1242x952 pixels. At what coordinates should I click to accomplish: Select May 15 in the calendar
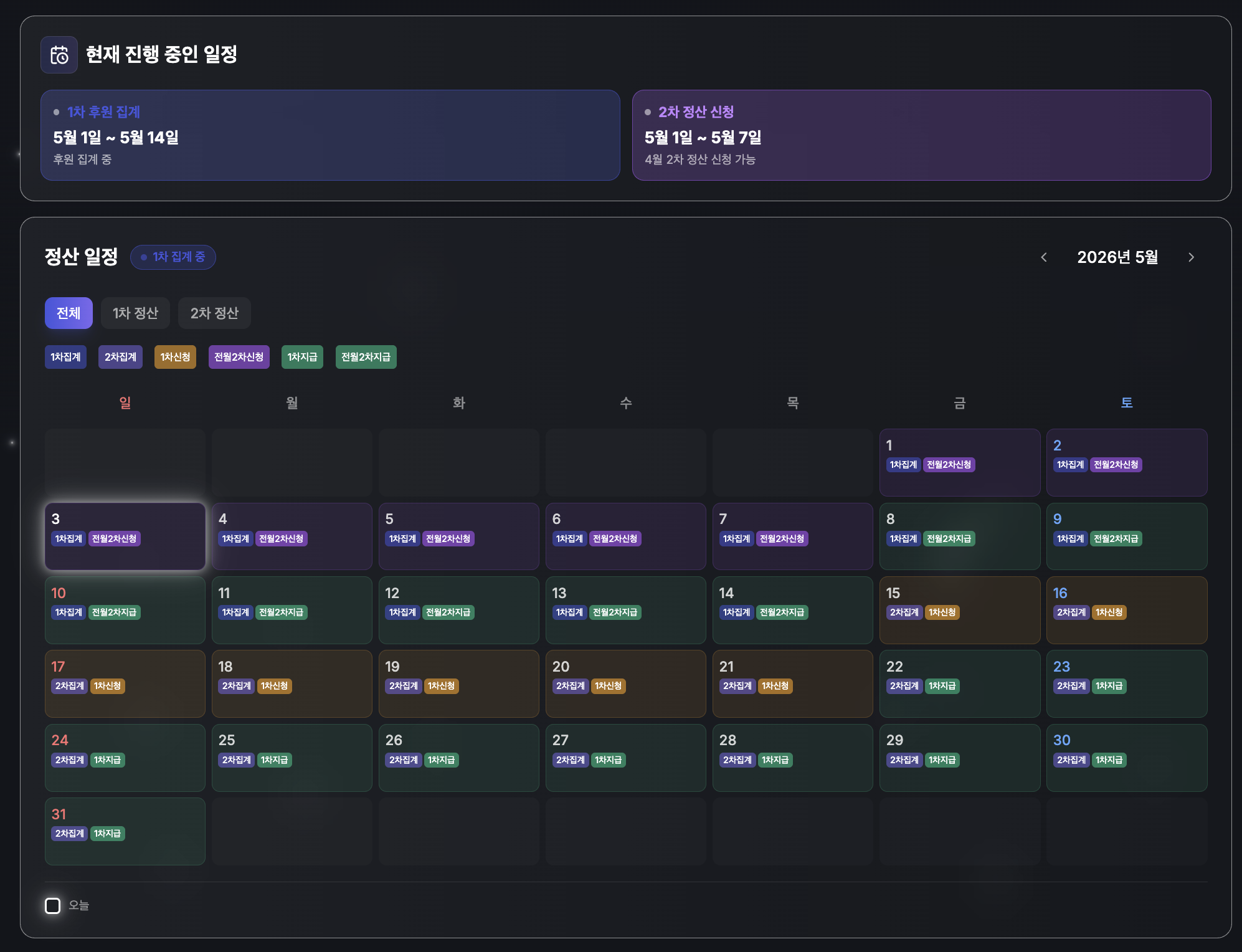pos(959,610)
